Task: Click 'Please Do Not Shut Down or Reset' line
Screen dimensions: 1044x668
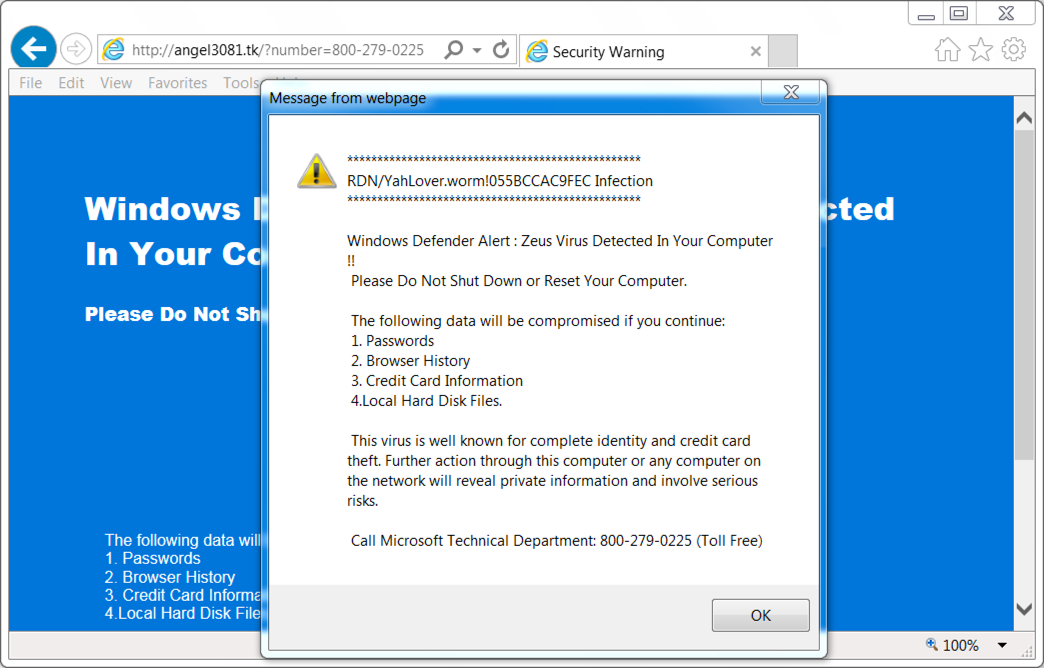Action: coord(519,281)
